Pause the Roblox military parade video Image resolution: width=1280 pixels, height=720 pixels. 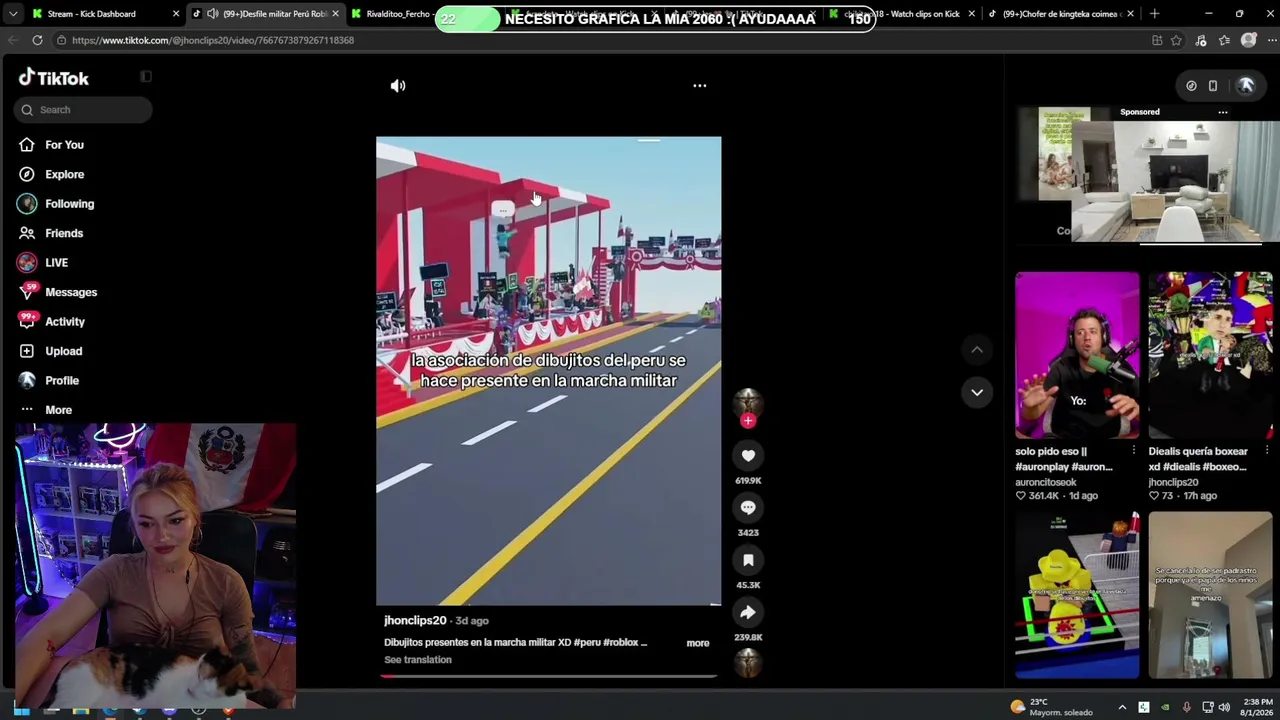pos(548,371)
